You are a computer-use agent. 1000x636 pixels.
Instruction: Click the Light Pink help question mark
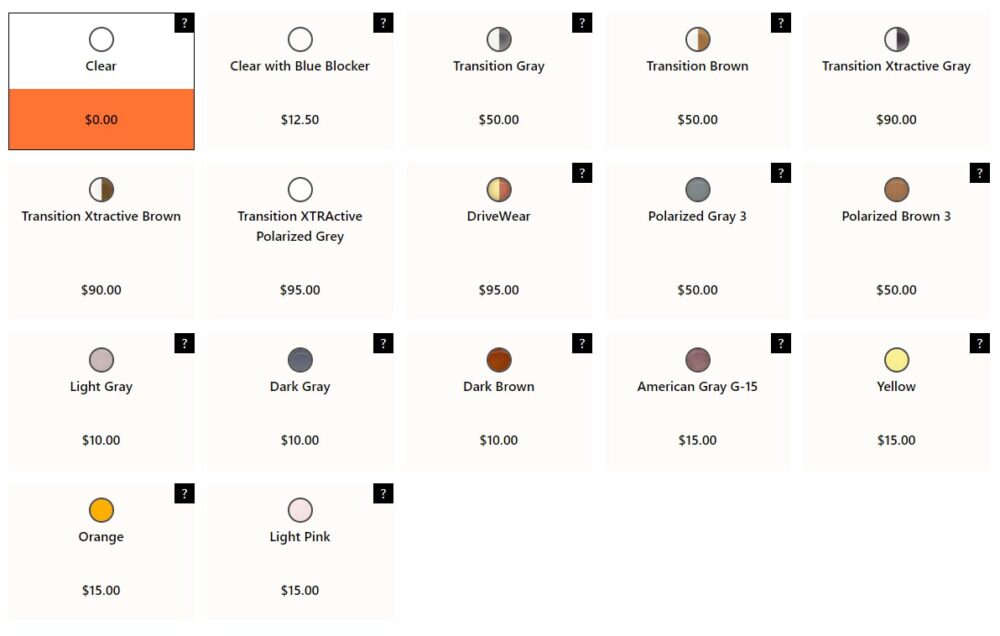[x=383, y=493]
